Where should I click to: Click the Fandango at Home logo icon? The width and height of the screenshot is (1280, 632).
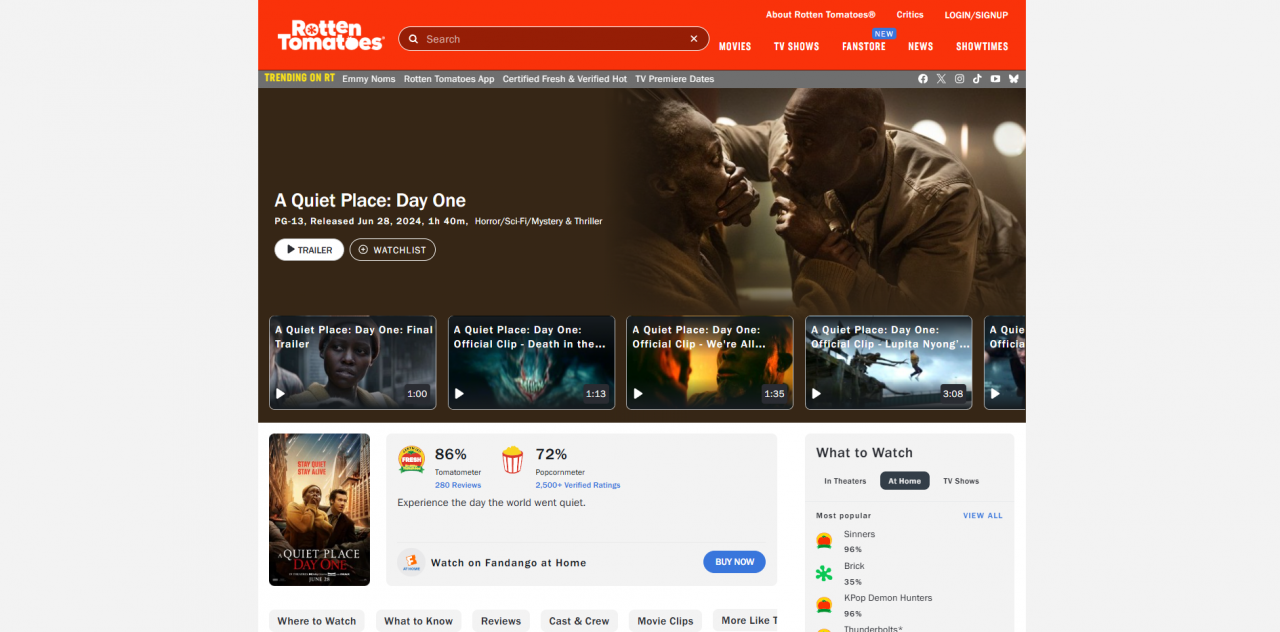click(x=411, y=562)
